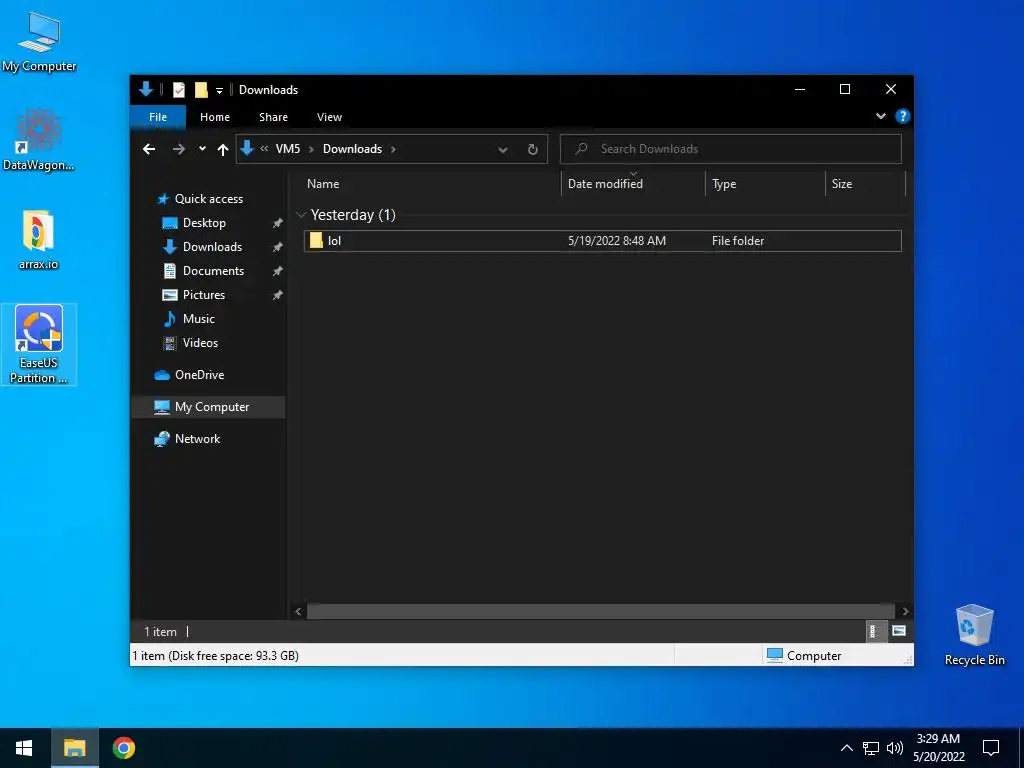Switch to details view layout icon

873,631
